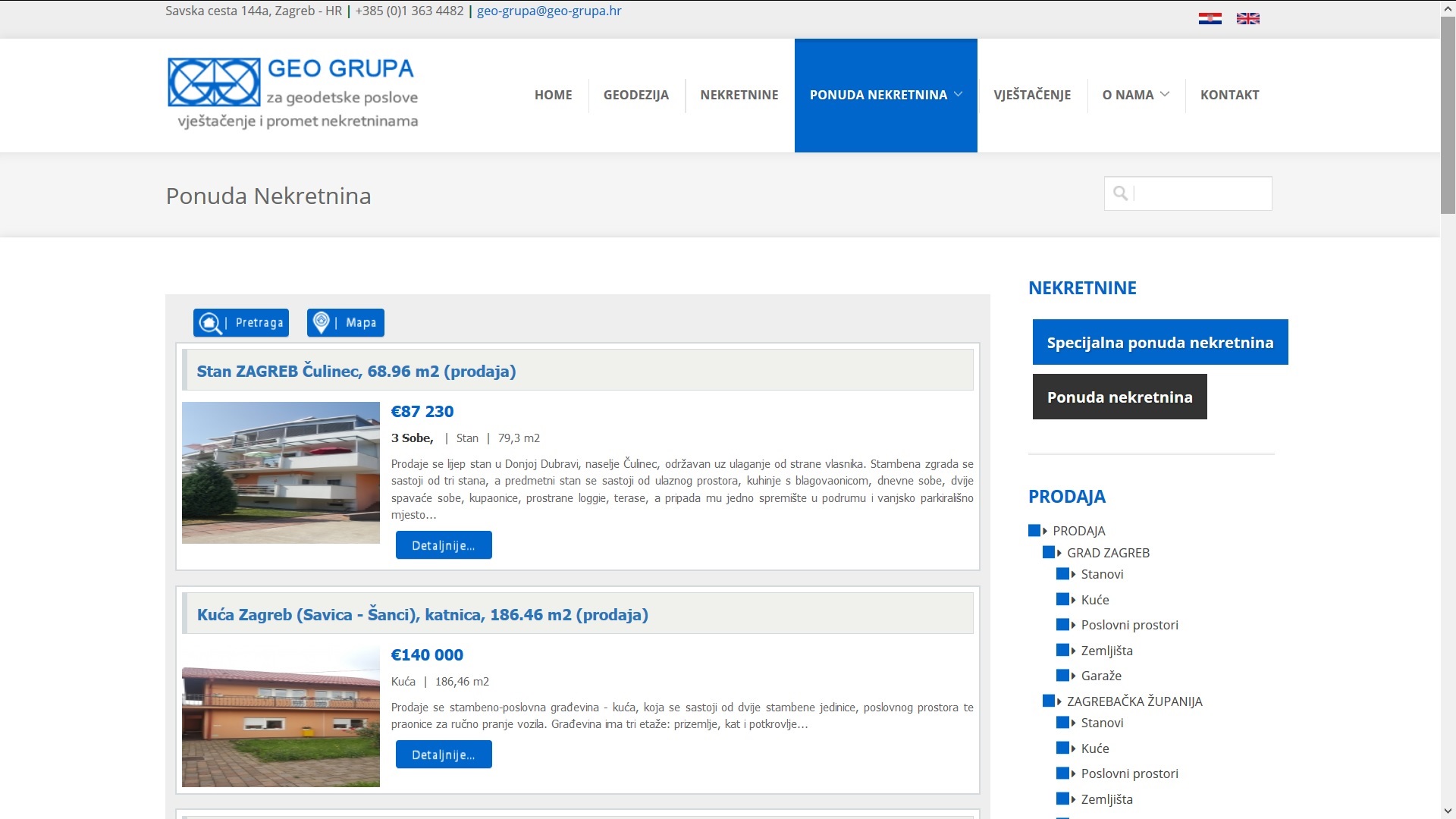This screenshot has width=1456, height=819.
Task: Click the Geo Grupa logo
Action: (293, 93)
